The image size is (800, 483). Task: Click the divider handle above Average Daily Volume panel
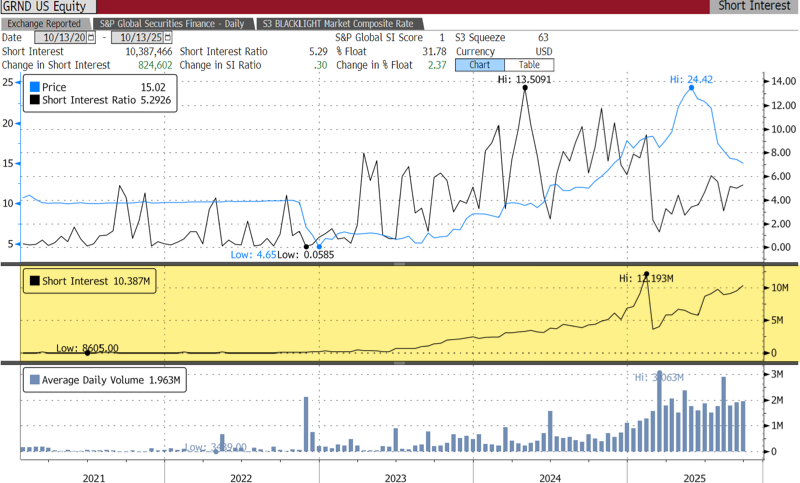pos(398,362)
